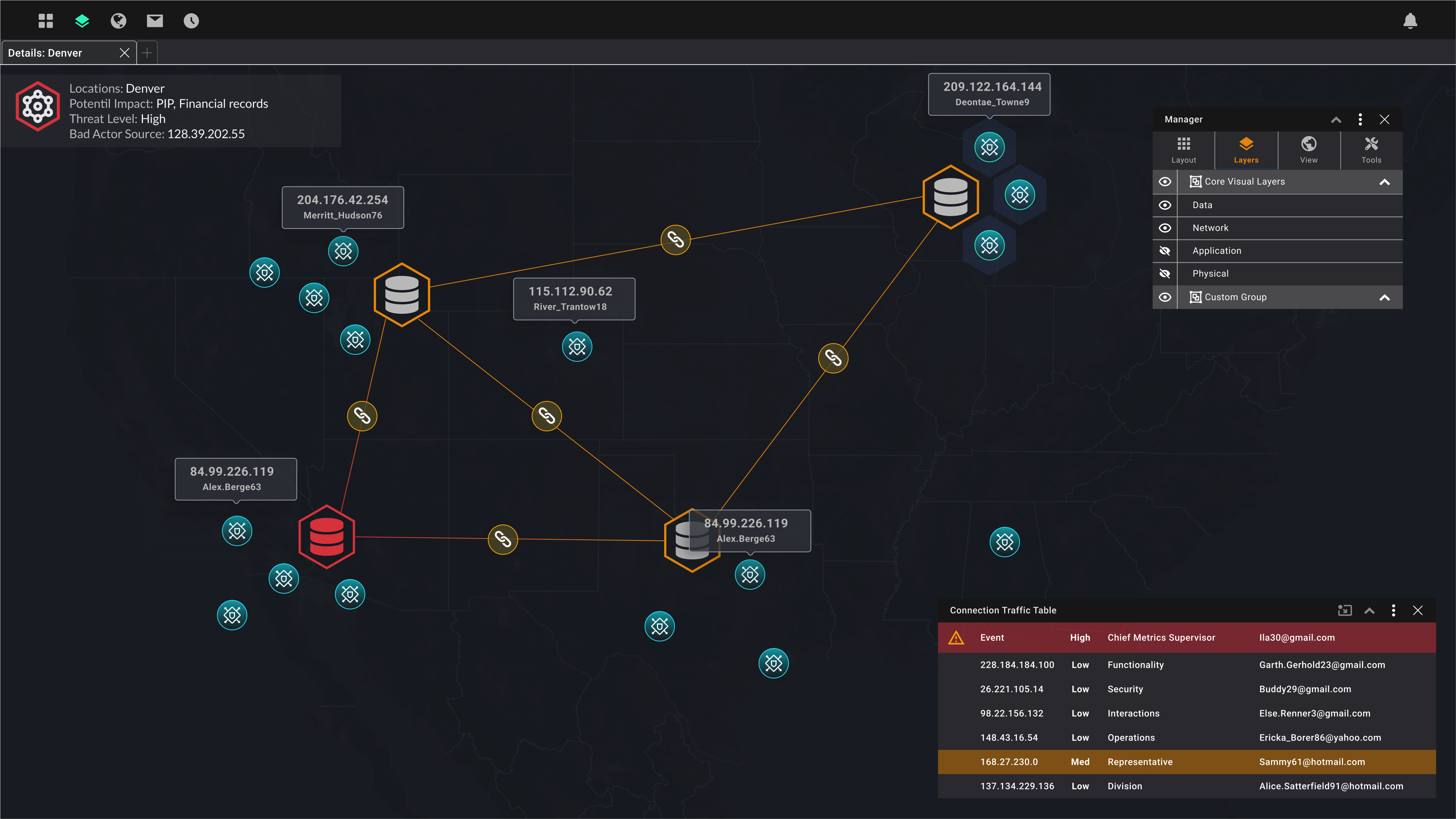Screen dimensions: 1456x819
Task: Show the hidden Physical layer
Action: [1165, 274]
